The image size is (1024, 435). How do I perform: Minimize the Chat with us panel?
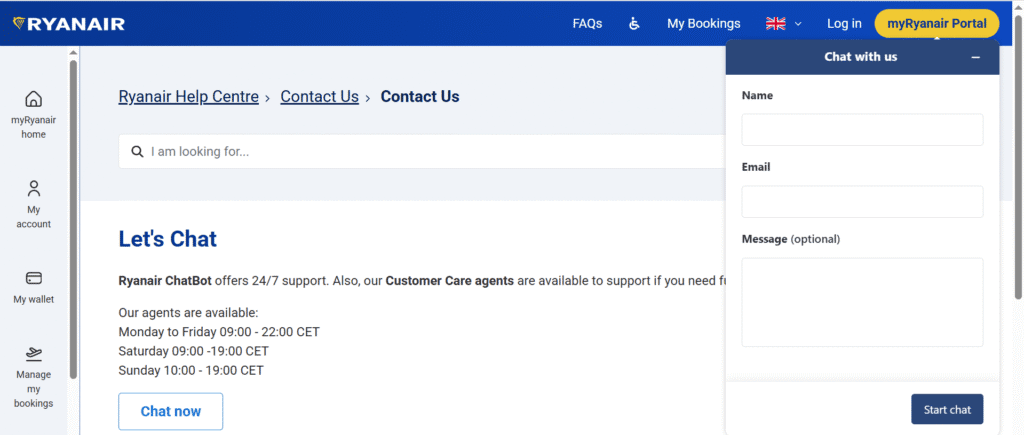pos(976,57)
